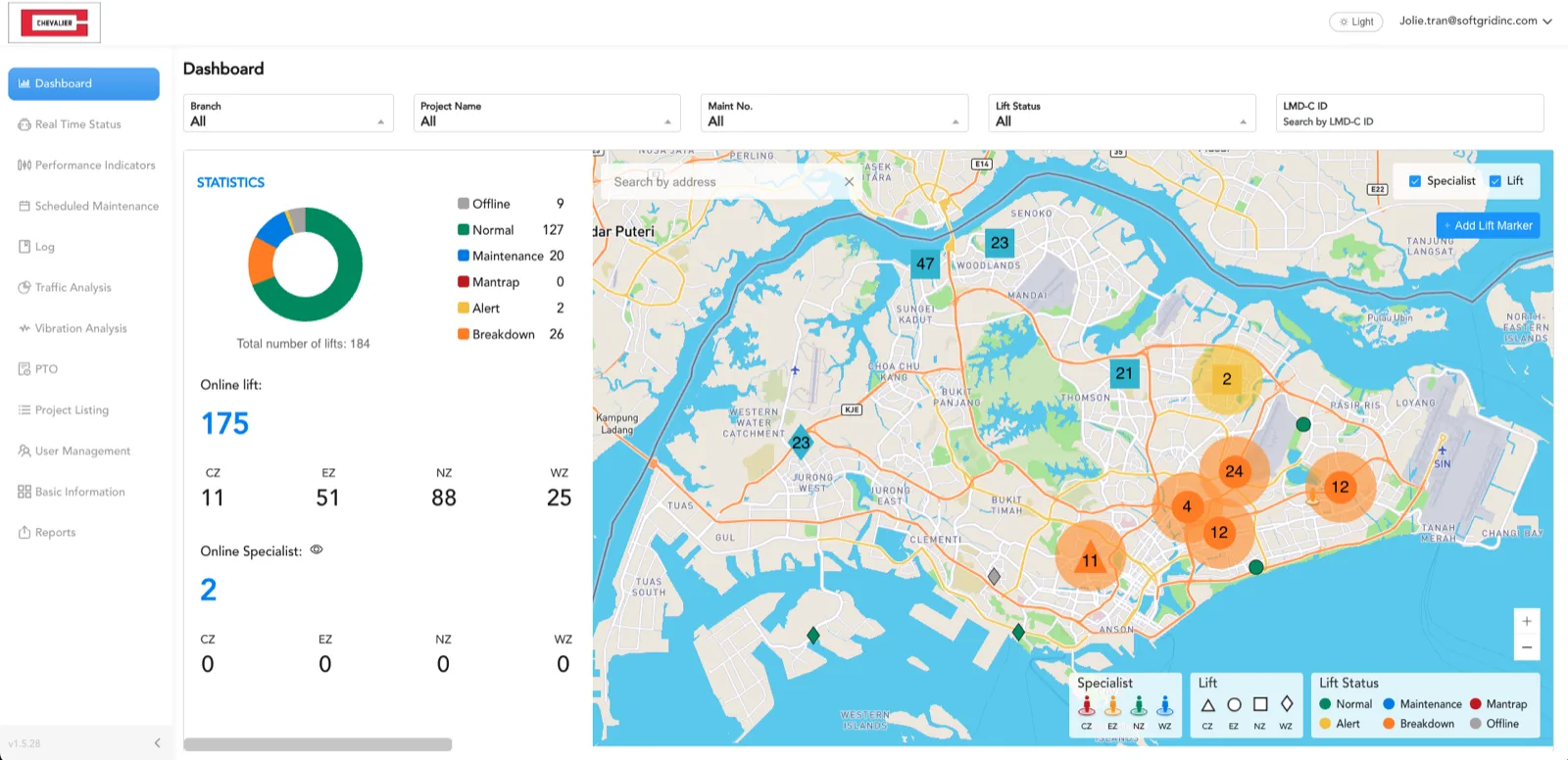1568x760 pixels.
Task: Open Dashboard in sidebar
Action: [x=83, y=83]
